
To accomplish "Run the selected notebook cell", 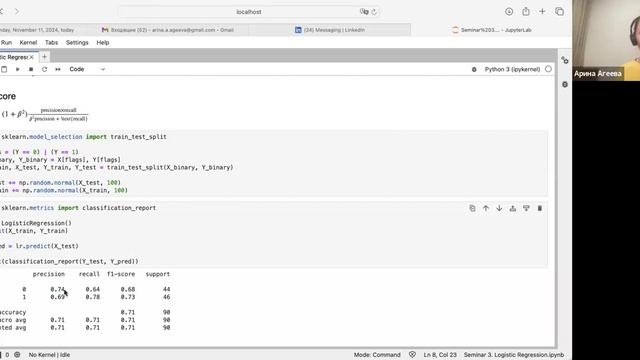I will [x=18, y=69].
